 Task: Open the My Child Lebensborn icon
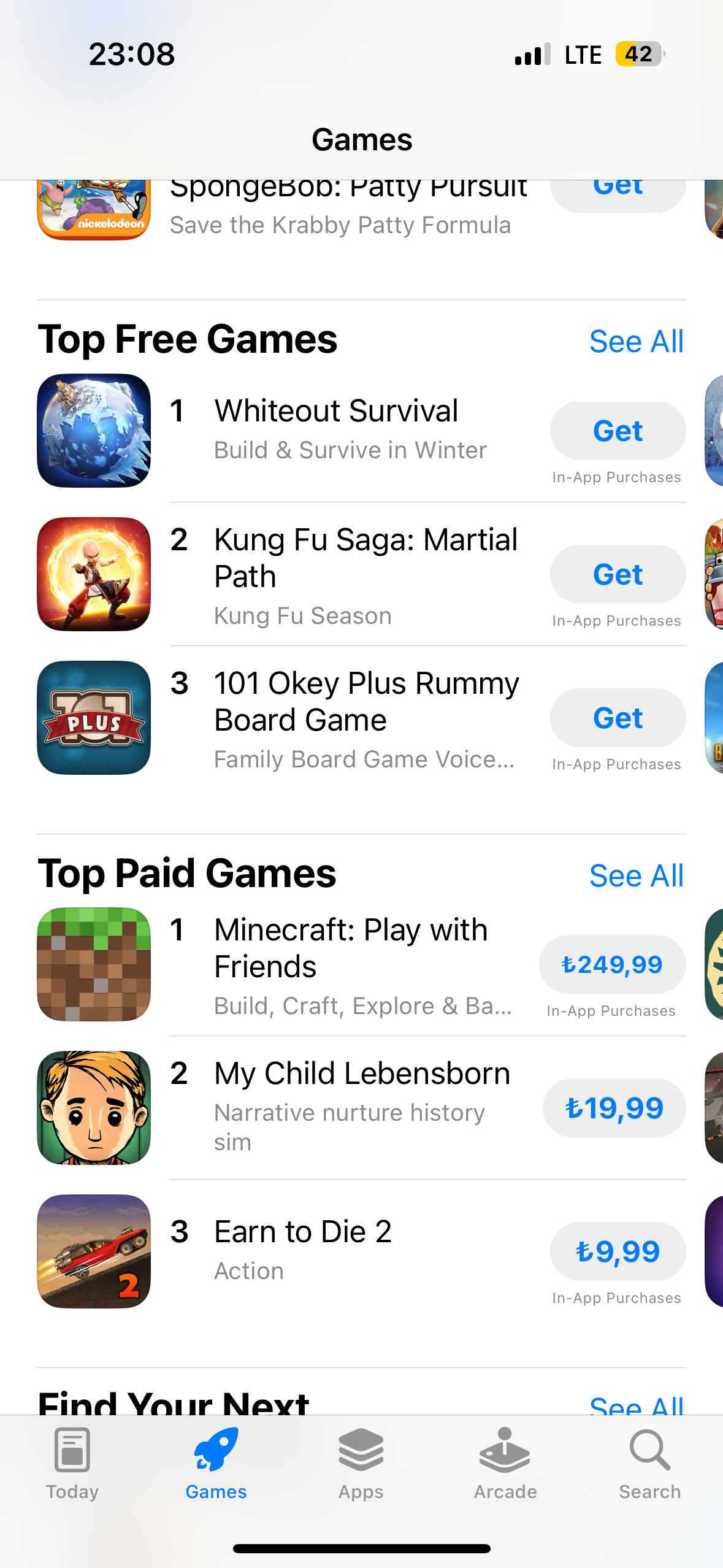click(x=94, y=1108)
